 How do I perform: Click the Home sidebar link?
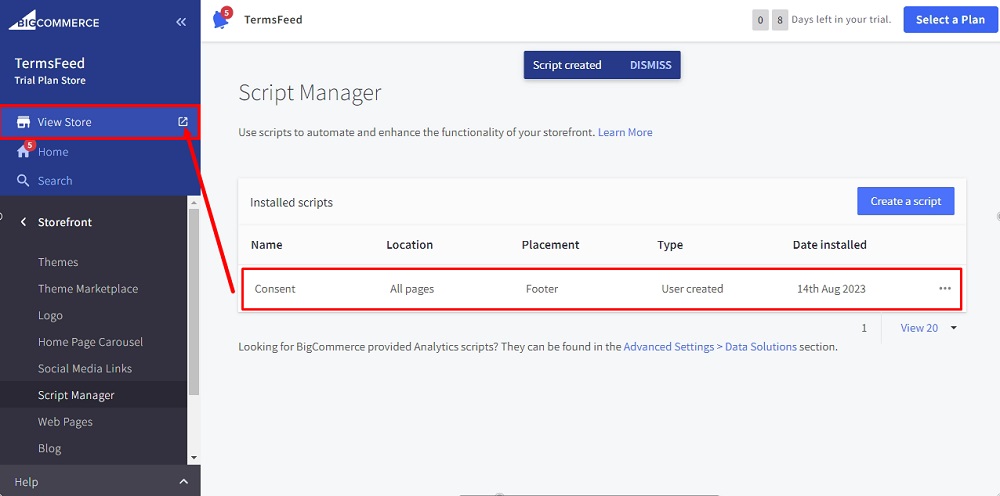[53, 152]
